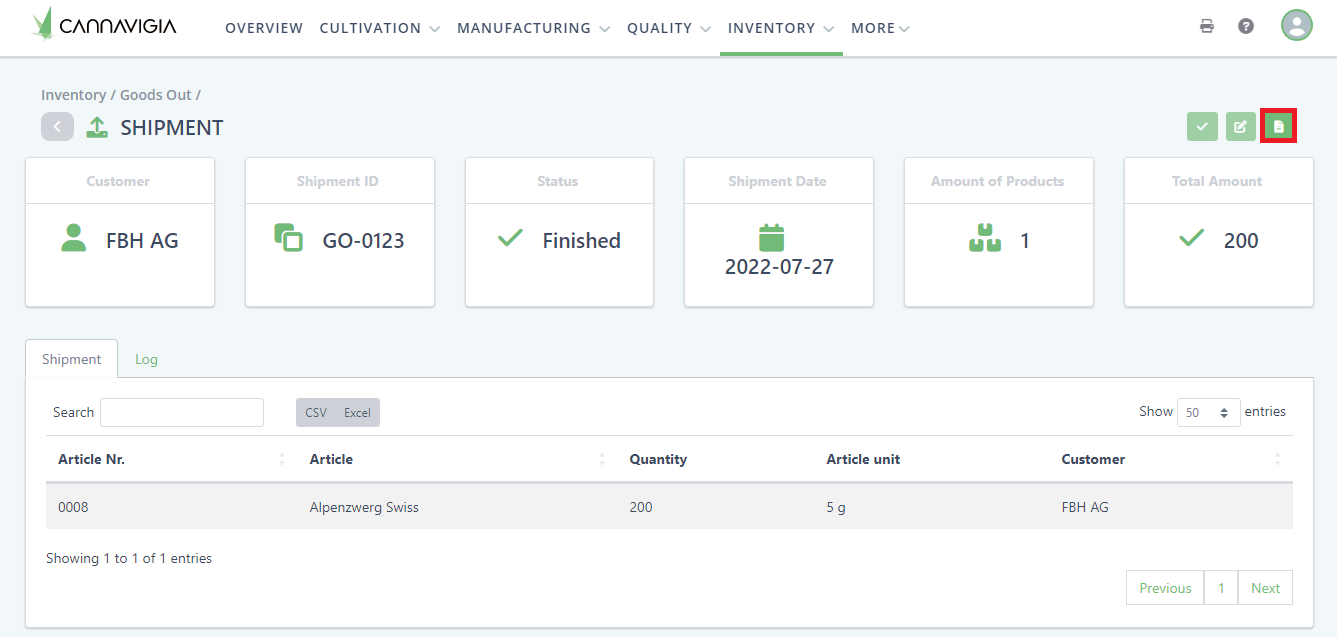Open the user profile avatar
Screen dimensions: 1337x637
click(1296, 25)
